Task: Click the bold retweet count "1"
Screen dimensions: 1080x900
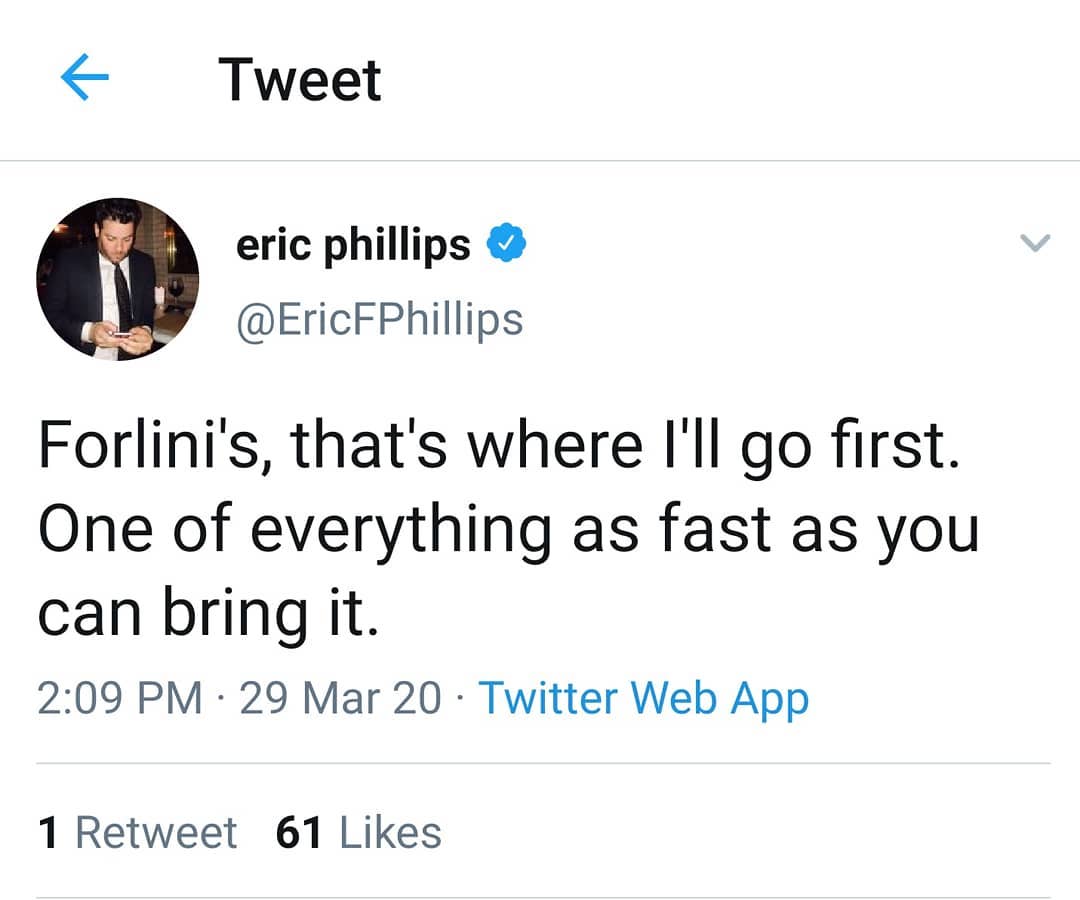Action: 47,833
